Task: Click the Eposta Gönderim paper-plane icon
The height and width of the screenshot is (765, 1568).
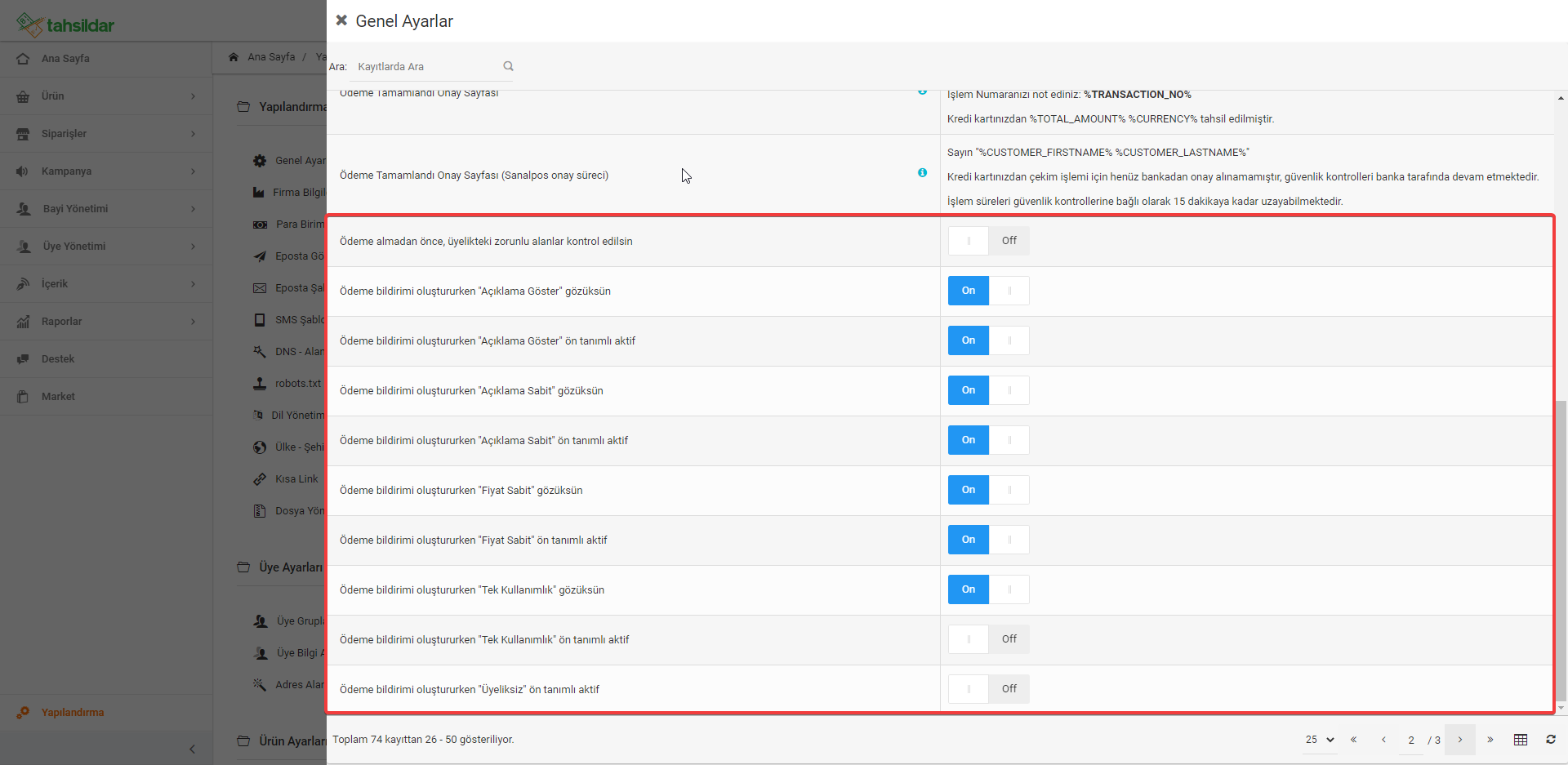Action: 260,256
